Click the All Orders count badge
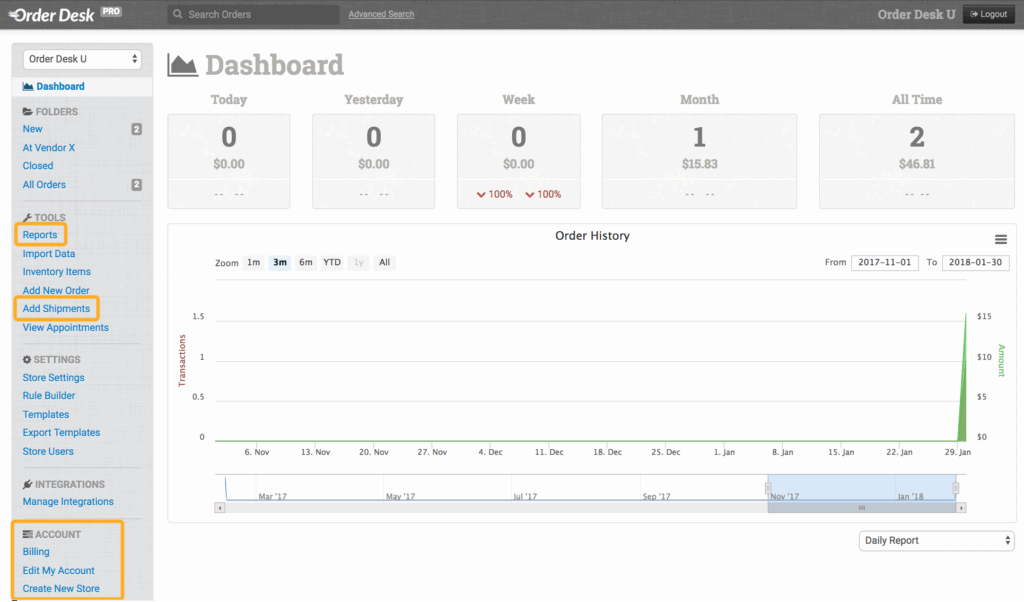The height and width of the screenshot is (602, 1024). point(136,185)
